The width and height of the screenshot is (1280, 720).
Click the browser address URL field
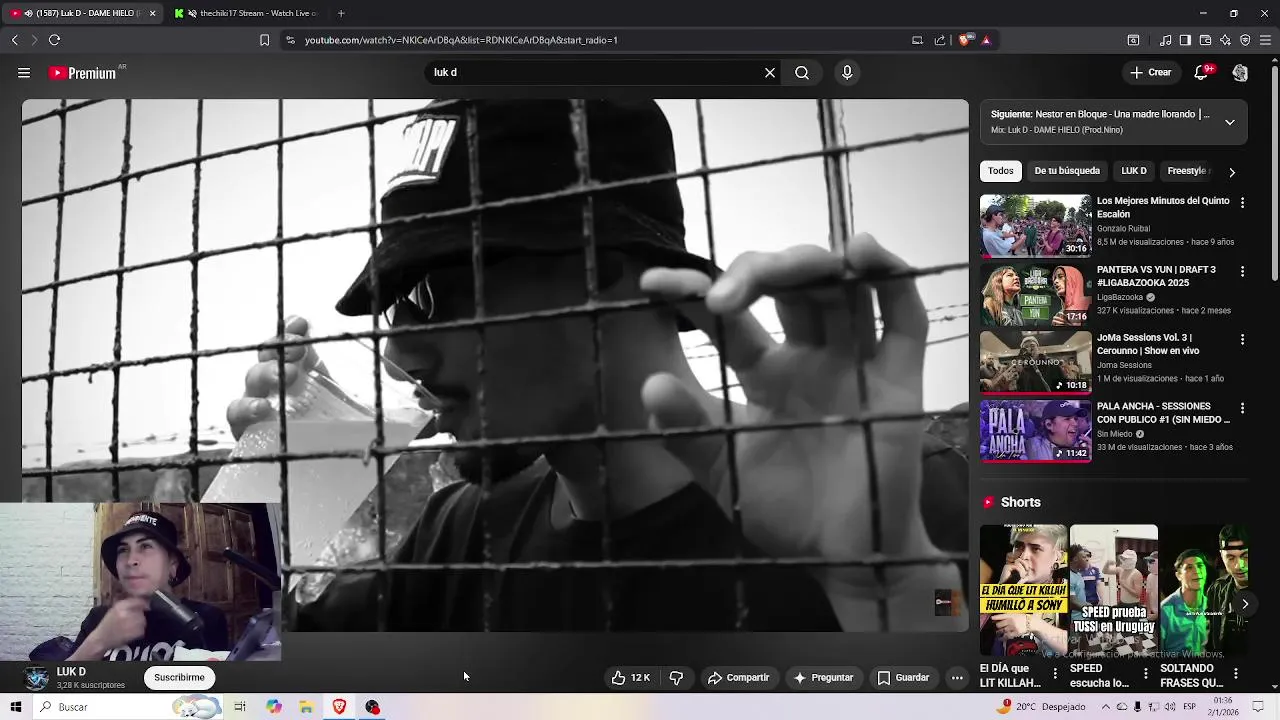[600, 40]
